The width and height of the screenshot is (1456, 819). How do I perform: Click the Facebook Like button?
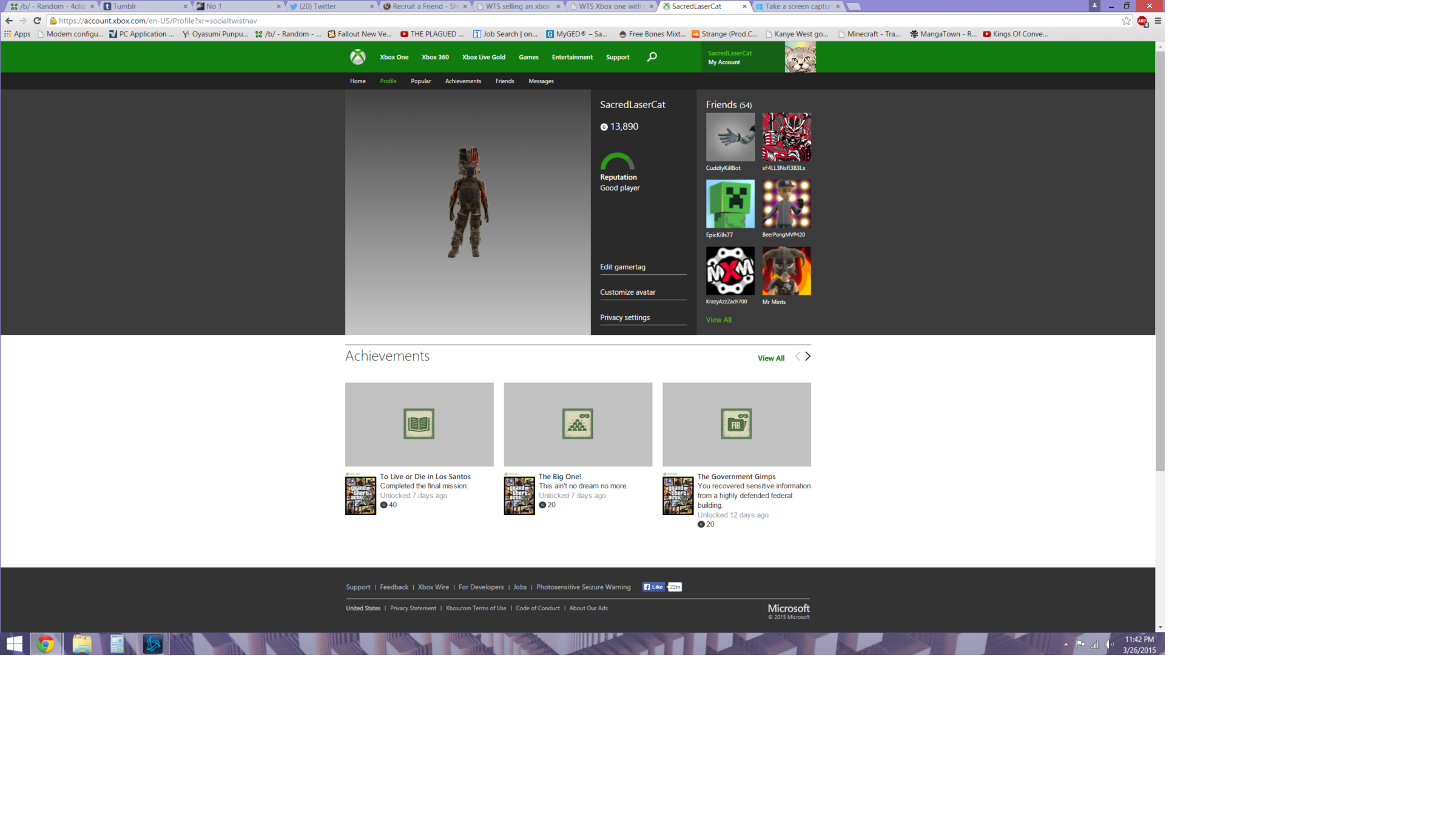point(653,587)
